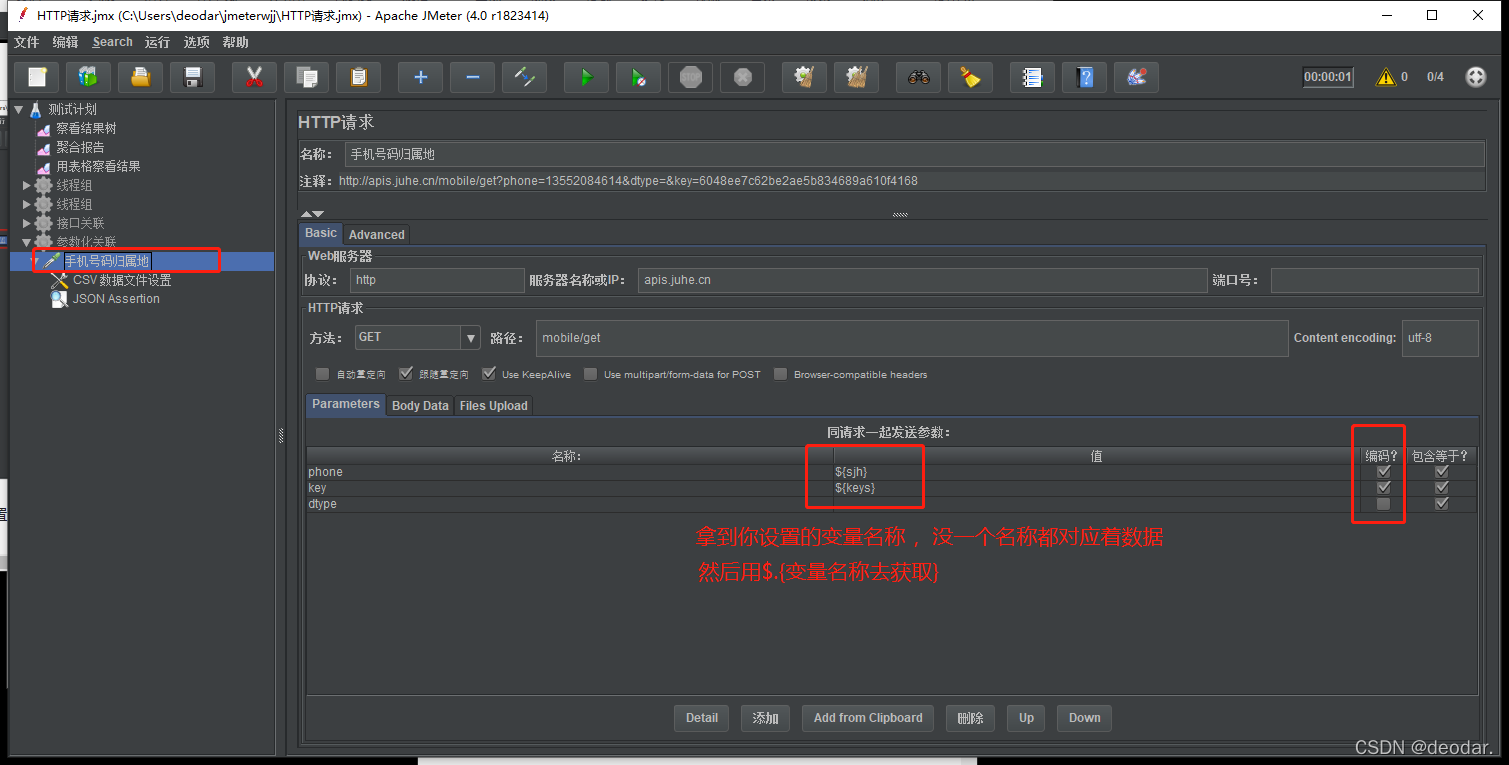This screenshot has width=1509, height=765.
Task: Collapse all tree nodes with the minus icon
Action: pos(472,77)
